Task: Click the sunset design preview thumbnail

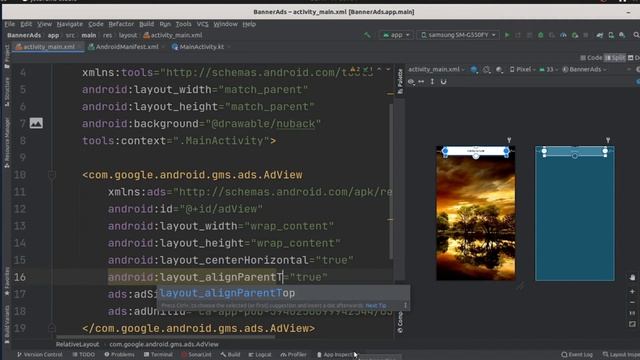Action: 476,213
